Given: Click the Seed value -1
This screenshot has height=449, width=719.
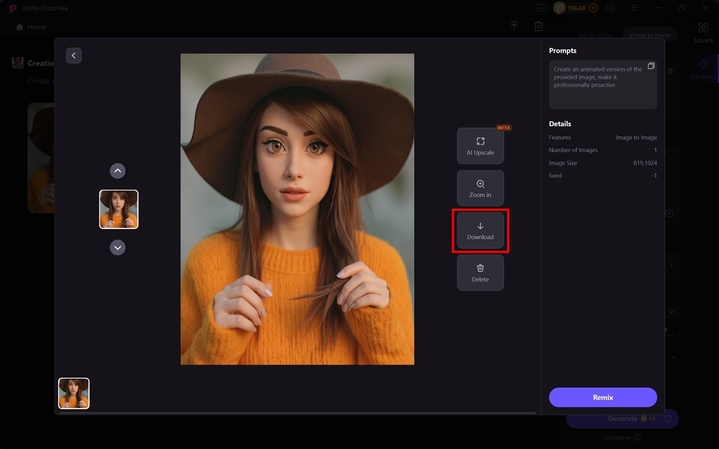Looking at the screenshot, I should click(x=654, y=176).
